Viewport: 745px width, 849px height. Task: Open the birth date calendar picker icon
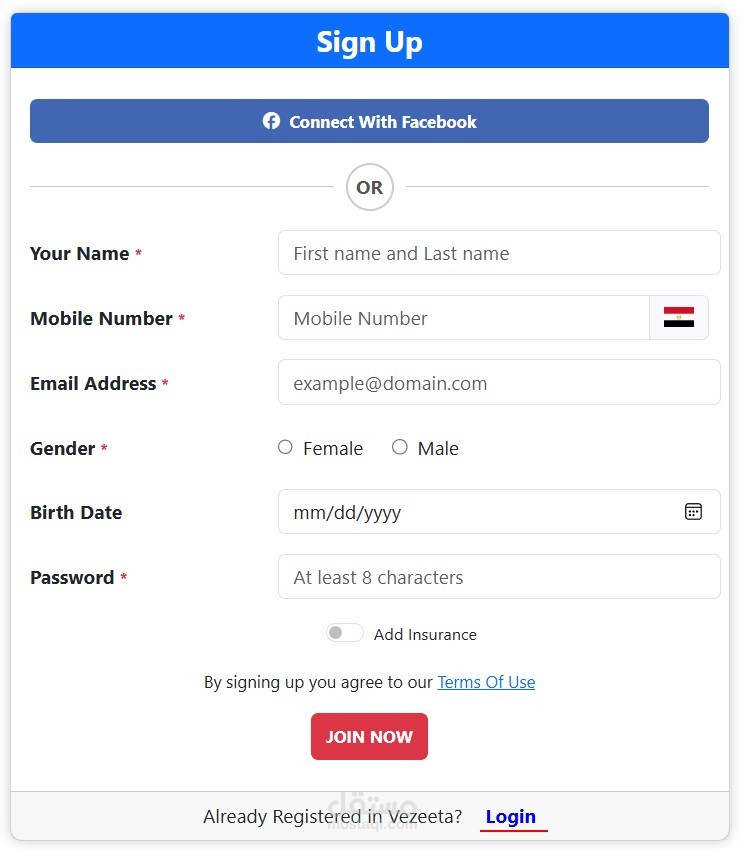coord(693,512)
